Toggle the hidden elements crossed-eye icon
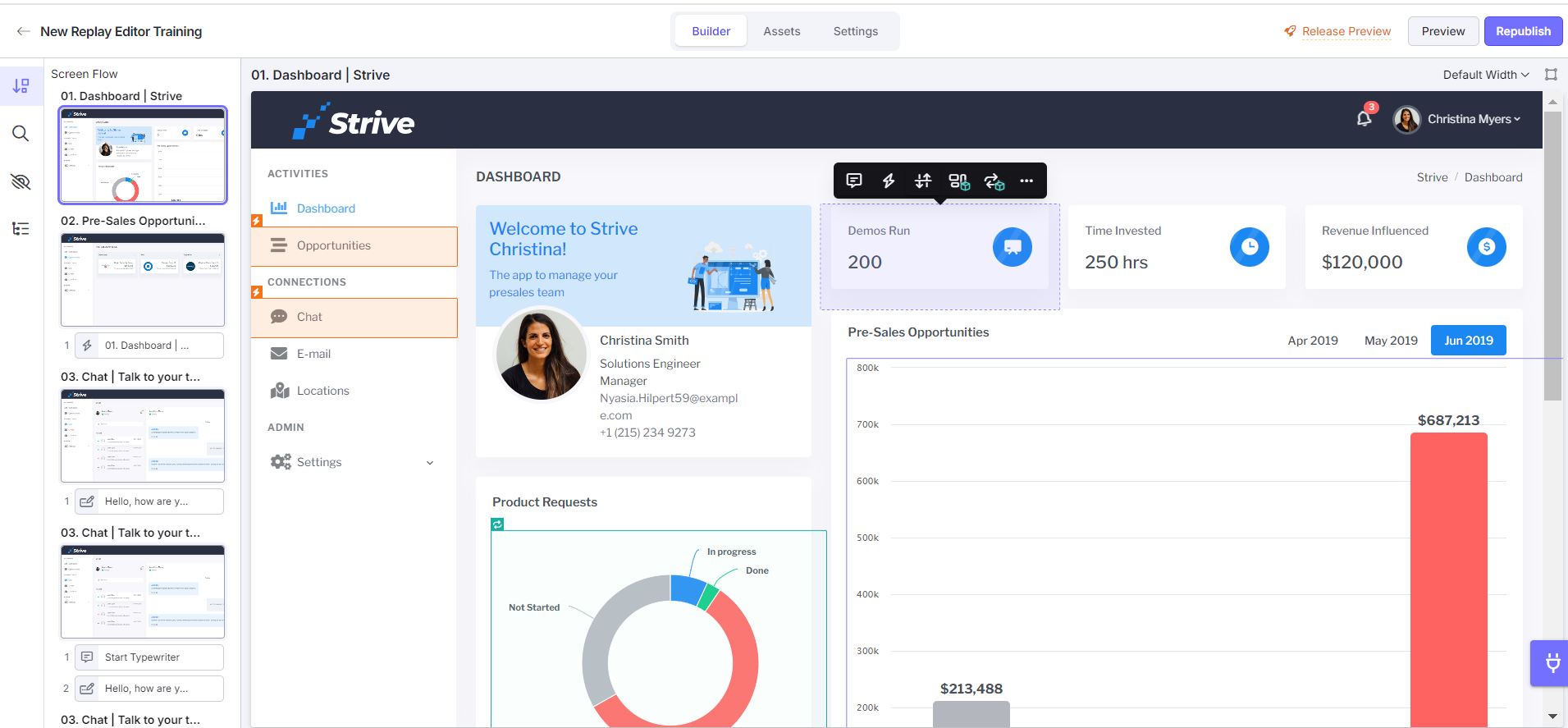The width and height of the screenshot is (1568, 728). click(21, 181)
